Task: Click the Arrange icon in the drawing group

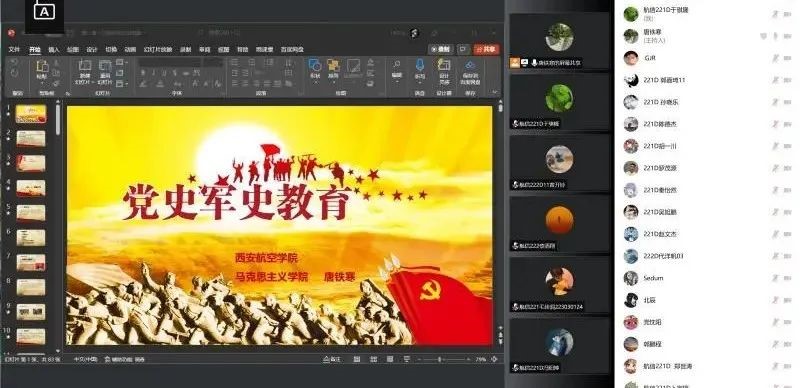Action: (333, 65)
